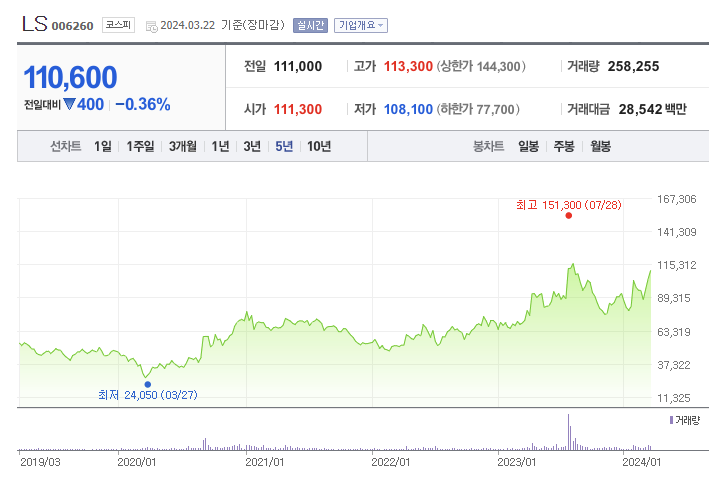Click the 2024/01 axis label
The height and width of the screenshot is (477, 709).
point(642,462)
